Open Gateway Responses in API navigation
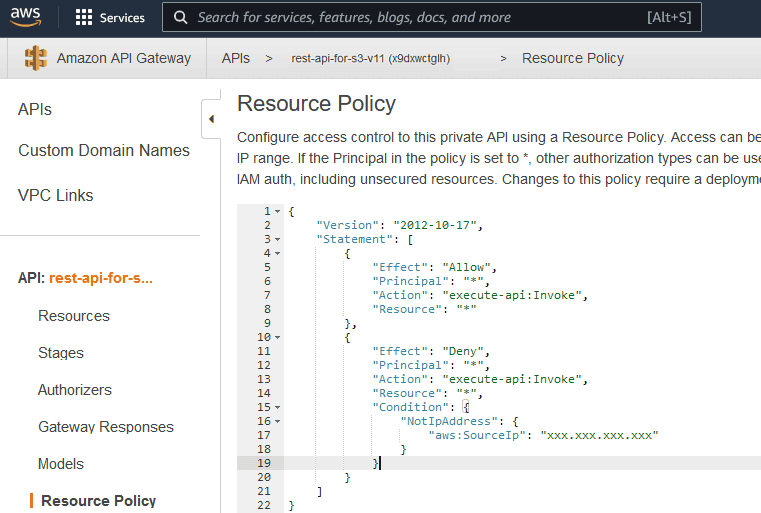The image size is (761, 513). (x=106, y=427)
